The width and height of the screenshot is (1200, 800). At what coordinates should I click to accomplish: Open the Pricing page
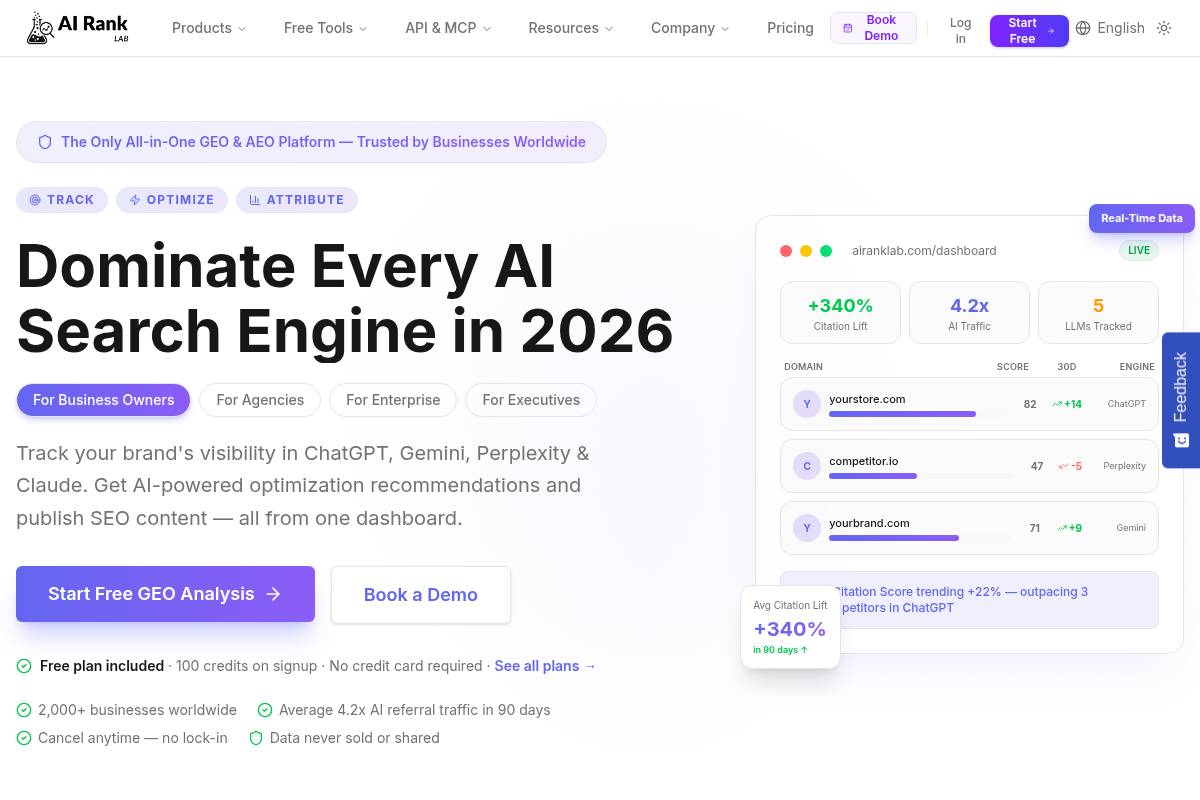tap(790, 28)
